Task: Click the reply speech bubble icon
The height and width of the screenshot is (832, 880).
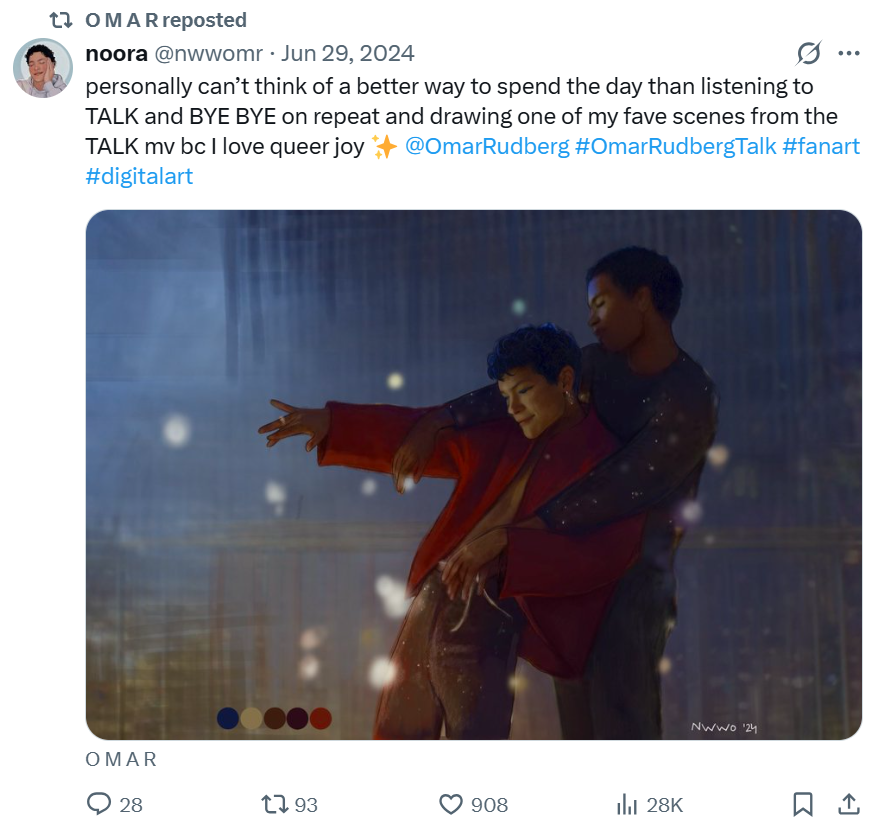Action: pos(100,804)
